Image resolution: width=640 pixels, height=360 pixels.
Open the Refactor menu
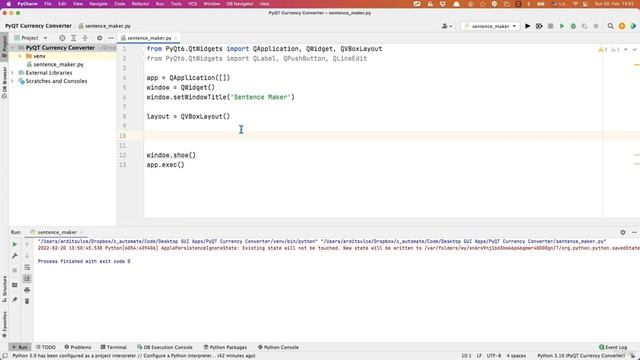140,4
